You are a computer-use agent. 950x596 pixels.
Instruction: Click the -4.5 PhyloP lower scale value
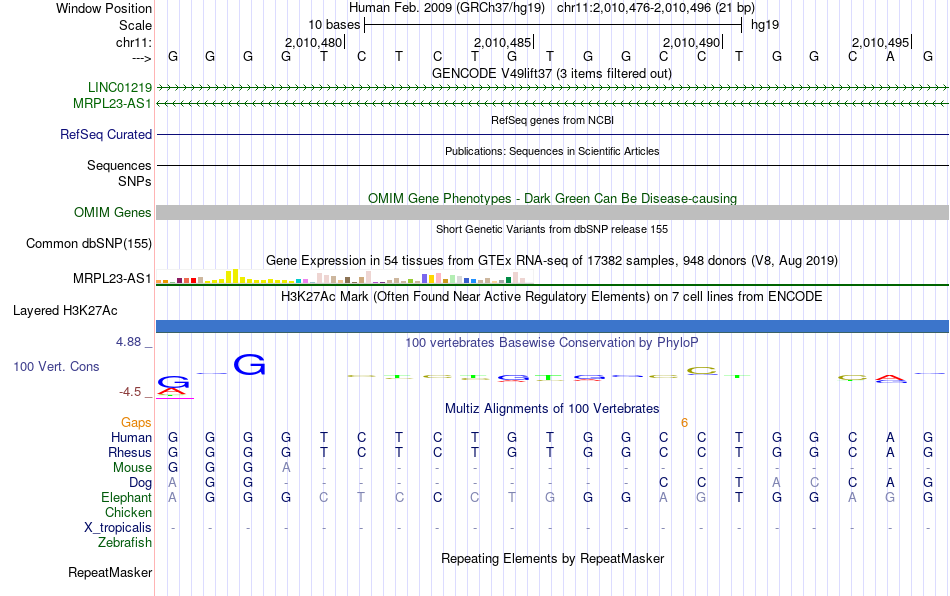(x=130, y=392)
